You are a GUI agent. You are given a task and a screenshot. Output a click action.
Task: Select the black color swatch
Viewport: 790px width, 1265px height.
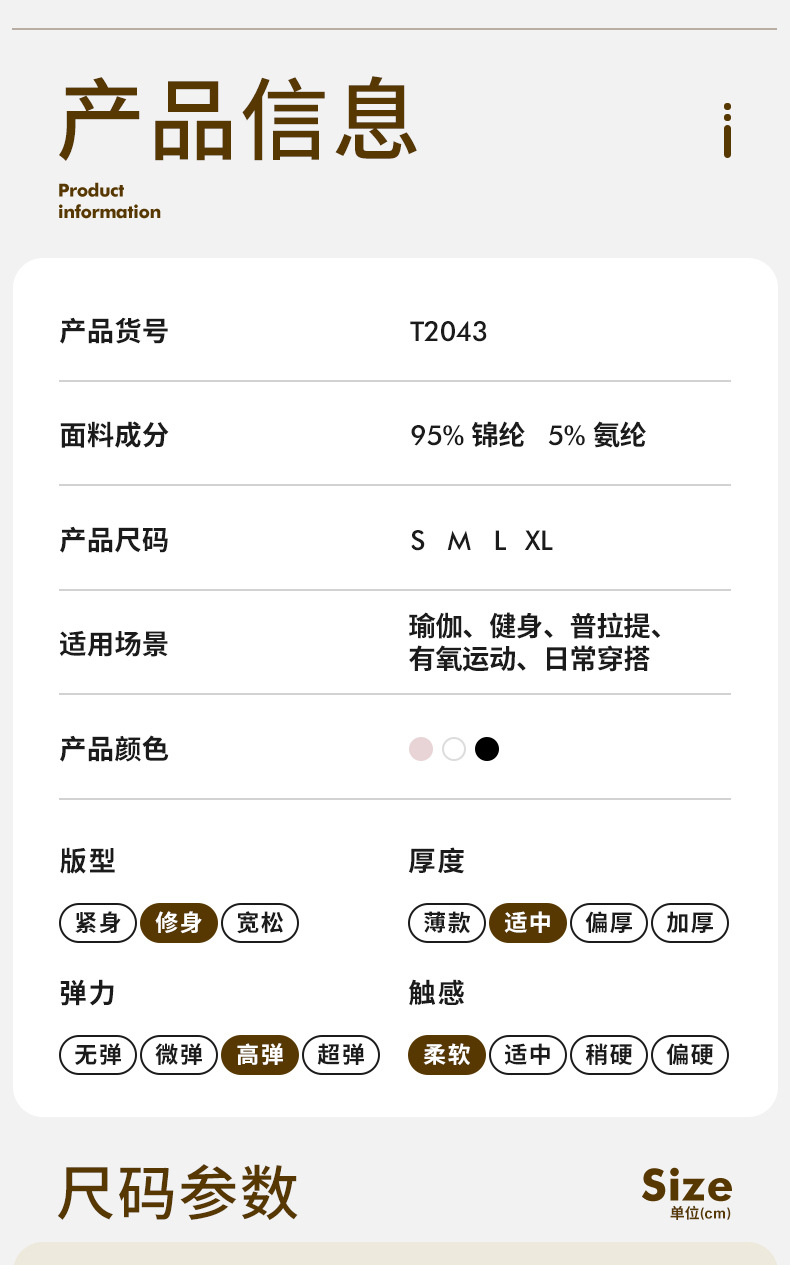pos(487,749)
